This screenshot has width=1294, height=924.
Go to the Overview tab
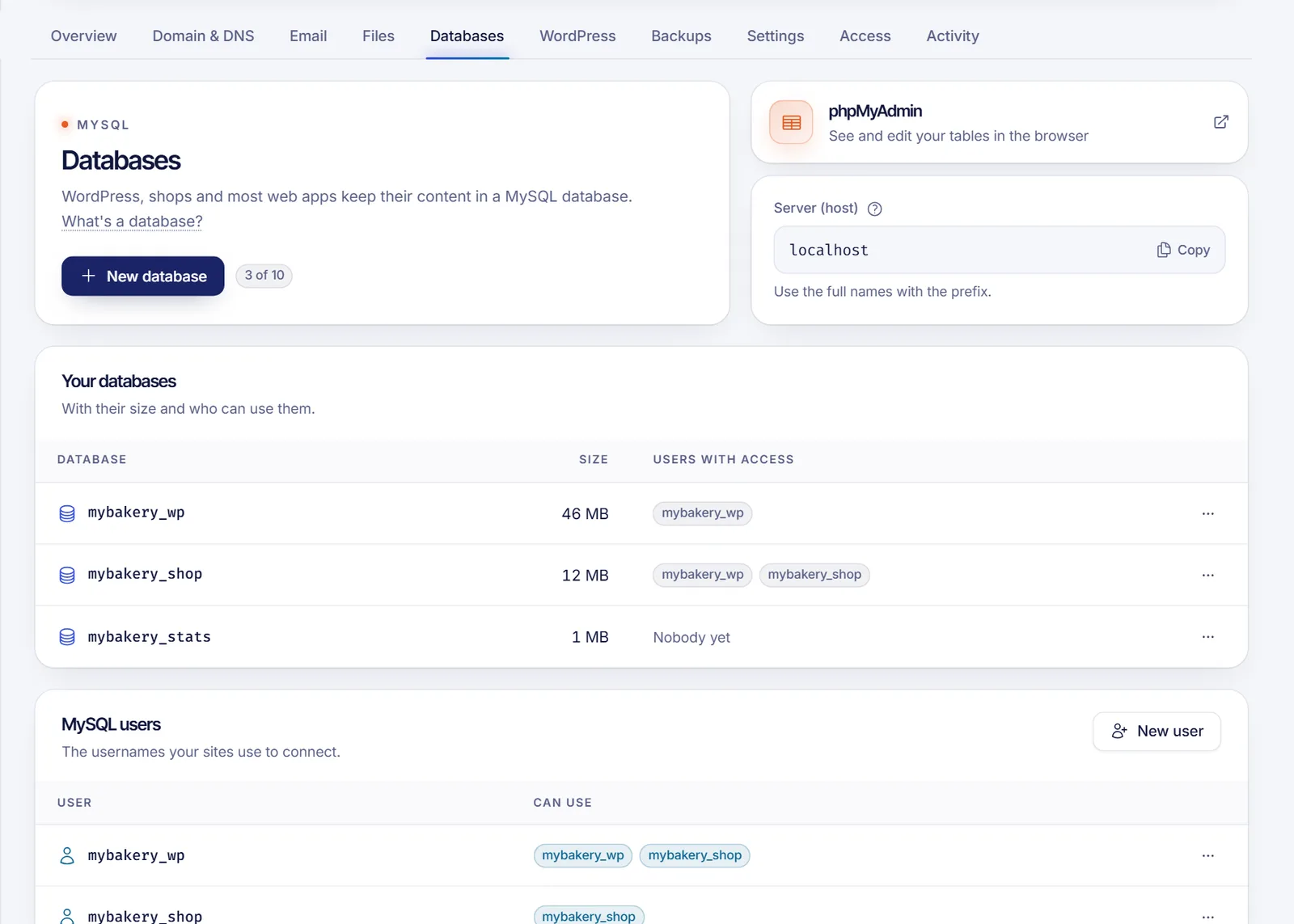[83, 36]
